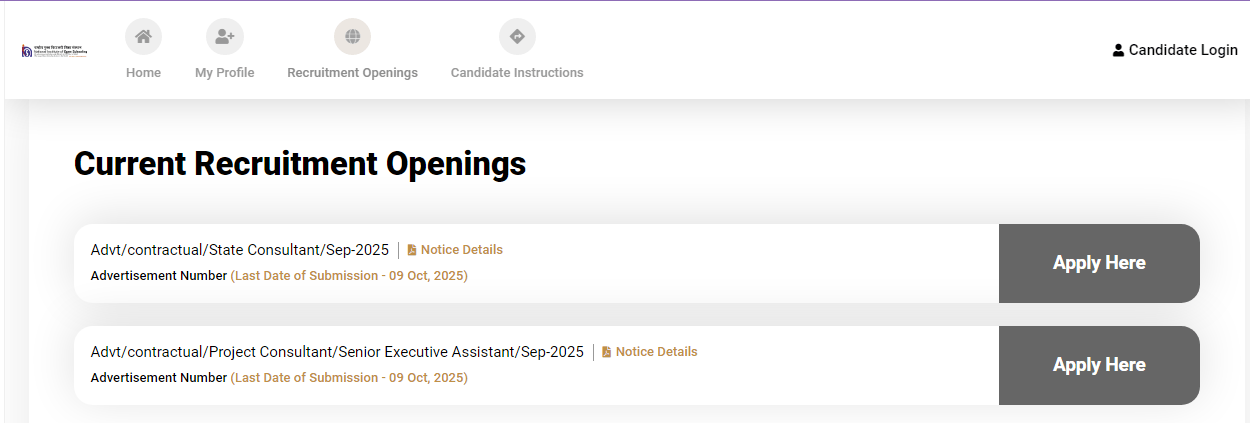Click the Current Recruitment Openings heading
The height and width of the screenshot is (423, 1250).
(300, 164)
